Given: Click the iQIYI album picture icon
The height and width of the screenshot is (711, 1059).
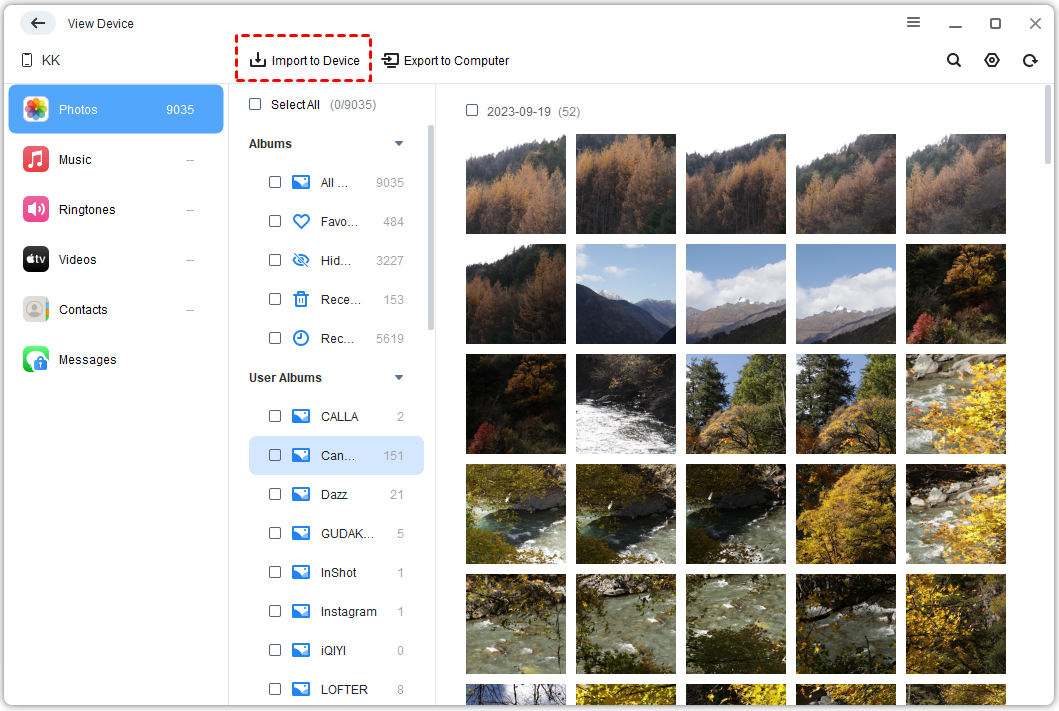Looking at the screenshot, I should tap(301, 650).
